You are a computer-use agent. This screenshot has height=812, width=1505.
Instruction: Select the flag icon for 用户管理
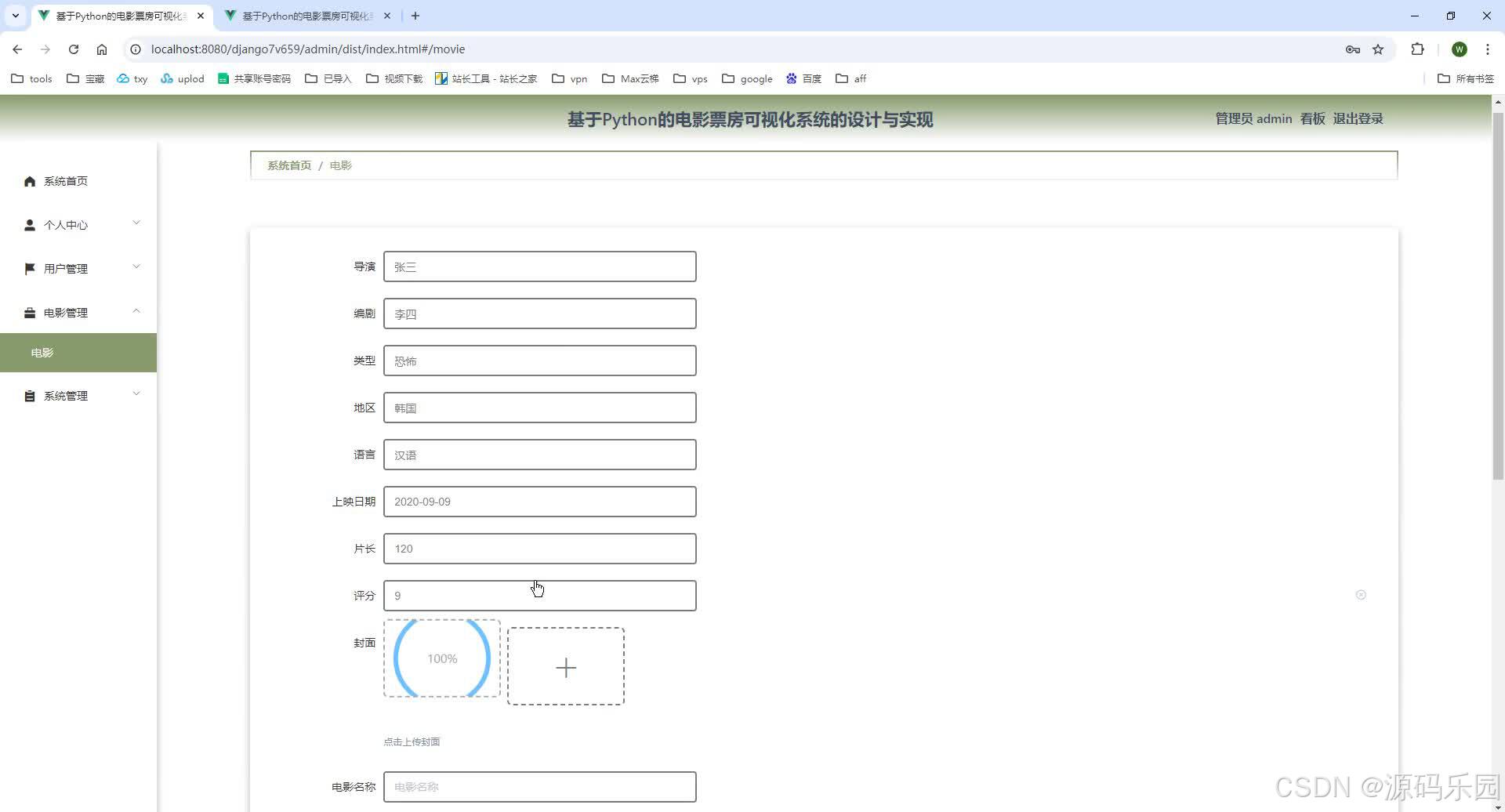(29, 269)
